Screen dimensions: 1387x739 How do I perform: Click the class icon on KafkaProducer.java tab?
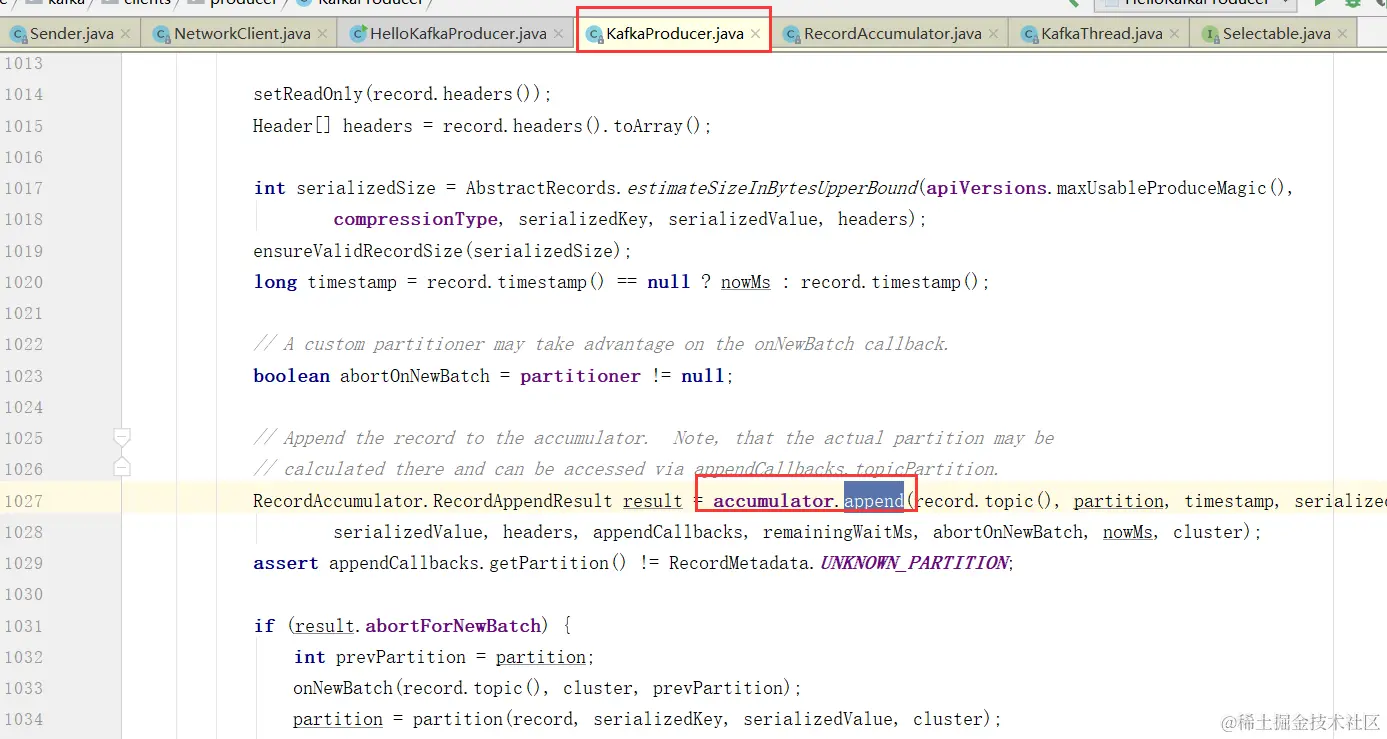594,34
